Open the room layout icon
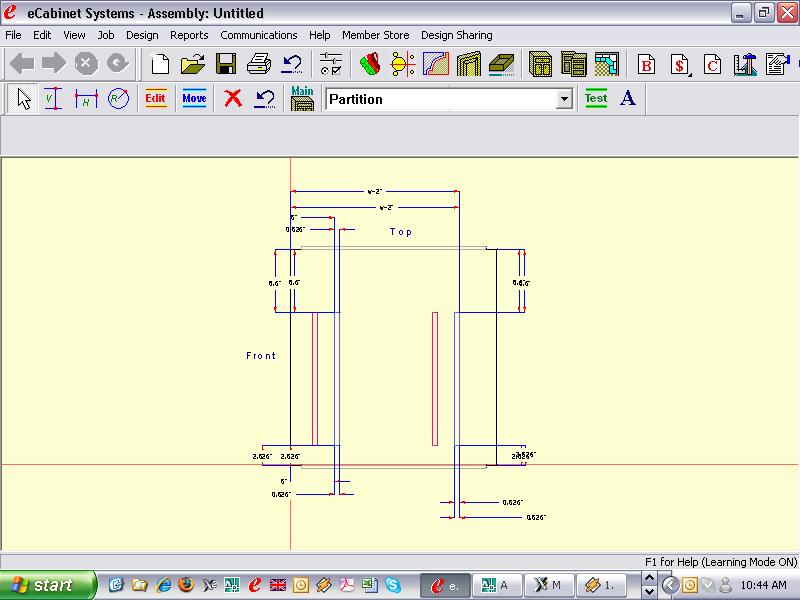The height and width of the screenshot is (600, 800). pyautogui.click(x=607, y=64)
